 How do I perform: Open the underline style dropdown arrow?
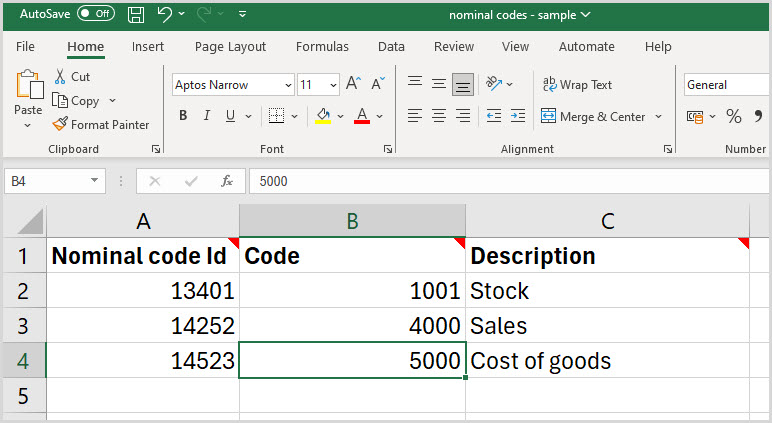(248, 116)
